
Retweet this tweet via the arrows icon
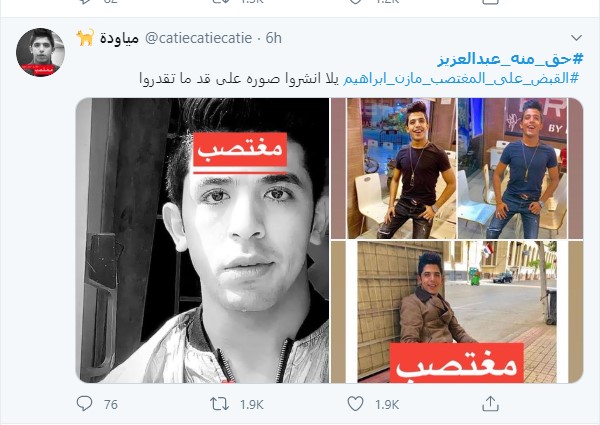click(x=219, y=404)
